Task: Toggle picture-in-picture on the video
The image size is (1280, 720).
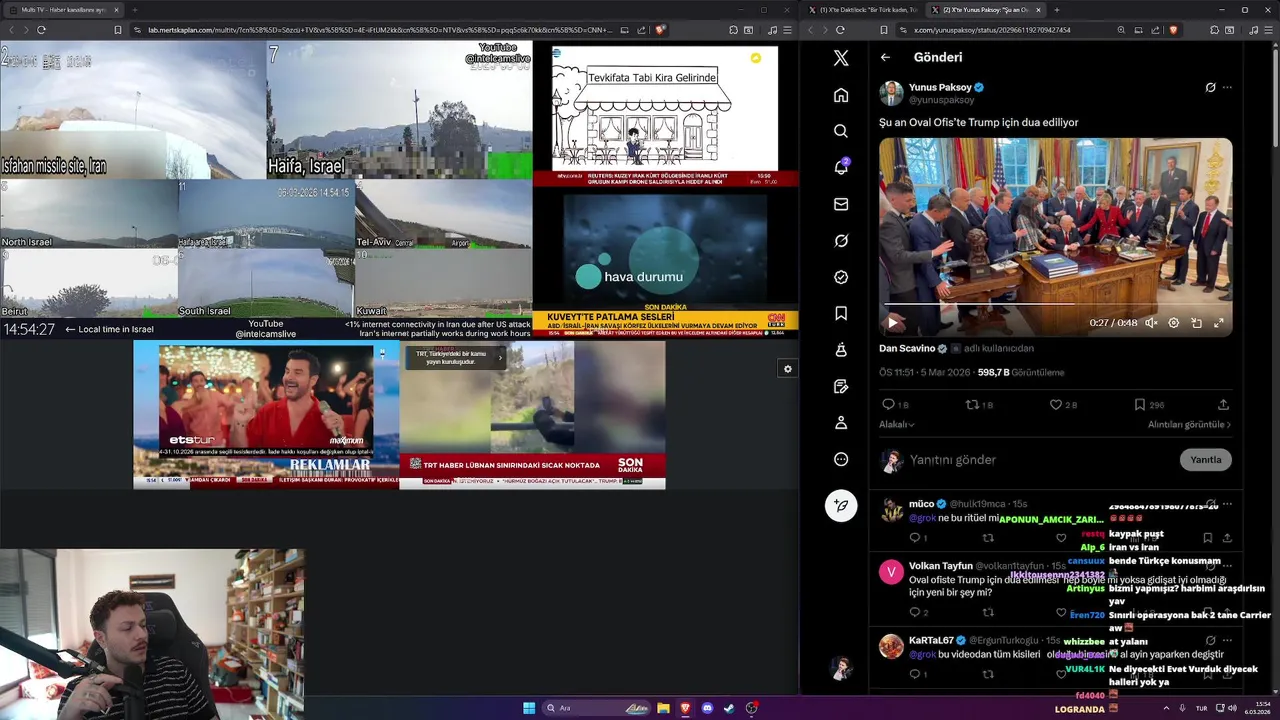Action: pyautogui.click(x=1196, y=323)
